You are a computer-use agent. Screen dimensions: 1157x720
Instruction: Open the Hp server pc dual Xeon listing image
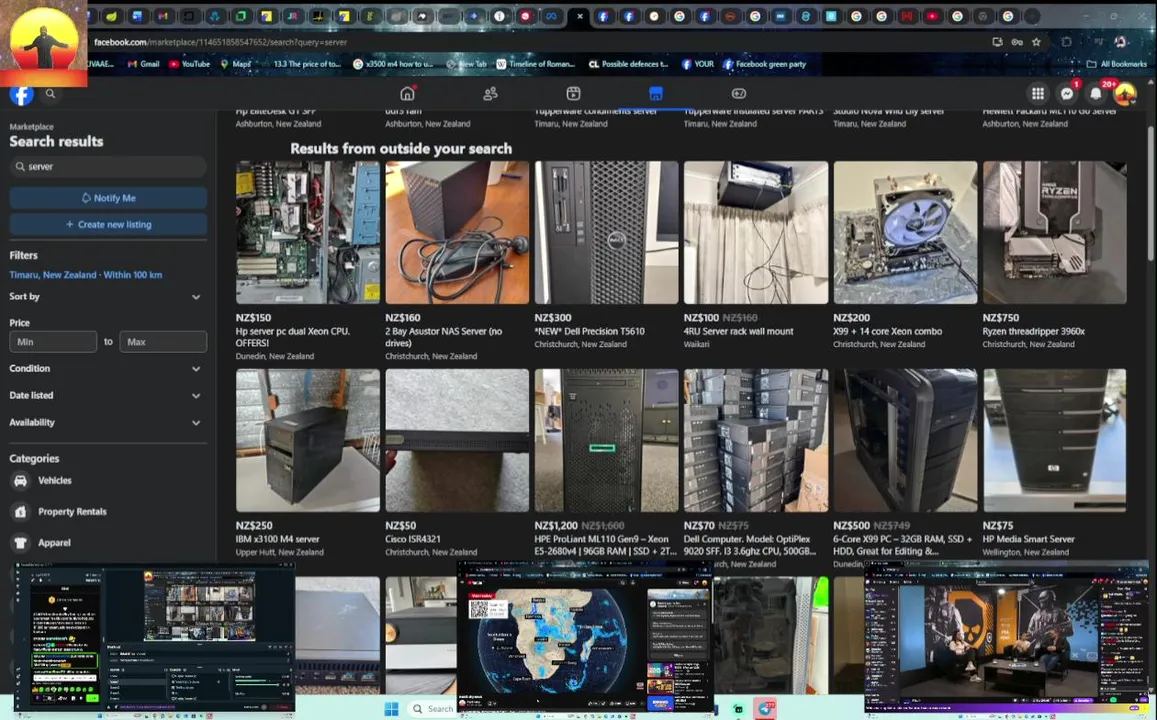[308, 232]
